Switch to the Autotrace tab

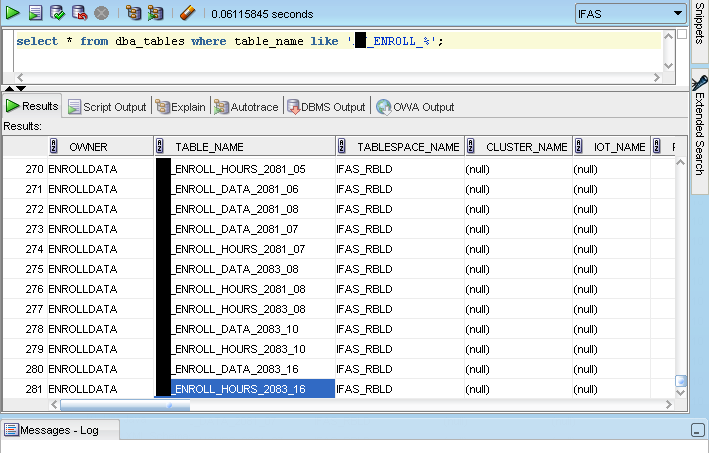coord(246,107)
